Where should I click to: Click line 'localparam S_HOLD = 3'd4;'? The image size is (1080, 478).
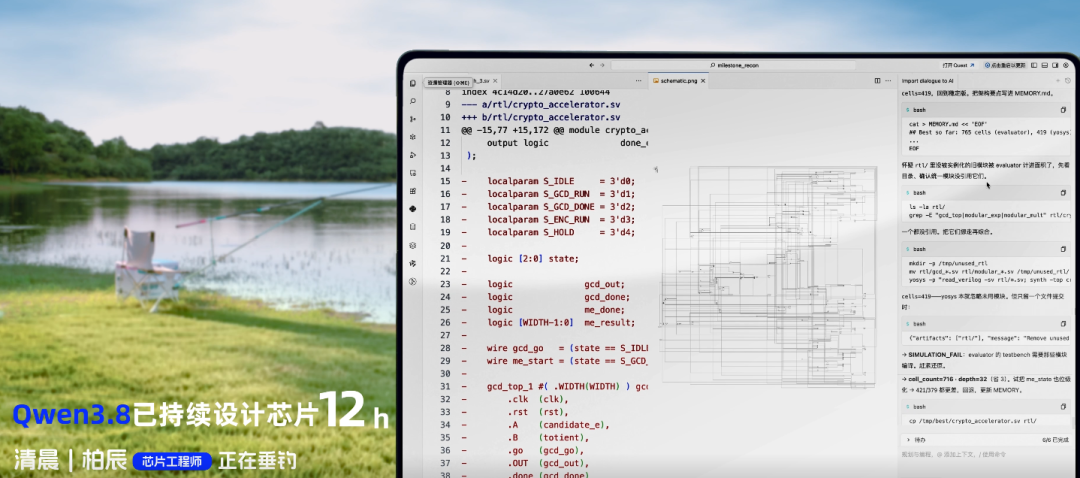click(x=561, y=233)
